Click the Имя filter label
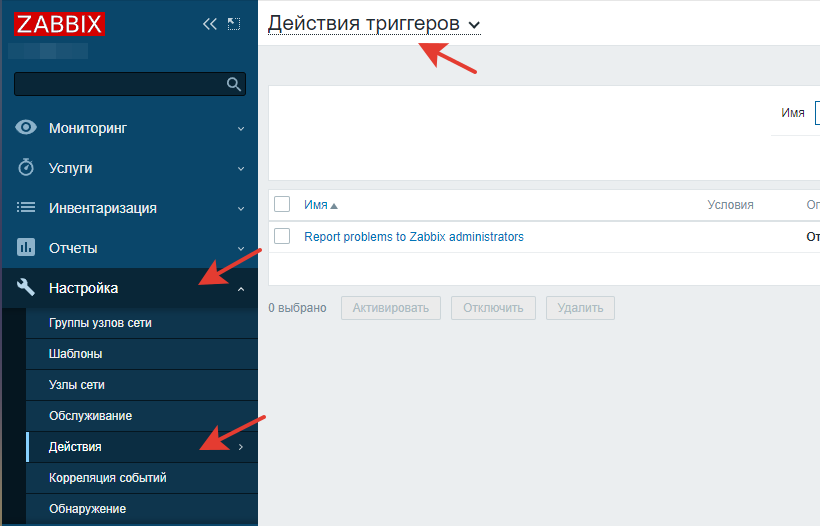 coord(792,113)
